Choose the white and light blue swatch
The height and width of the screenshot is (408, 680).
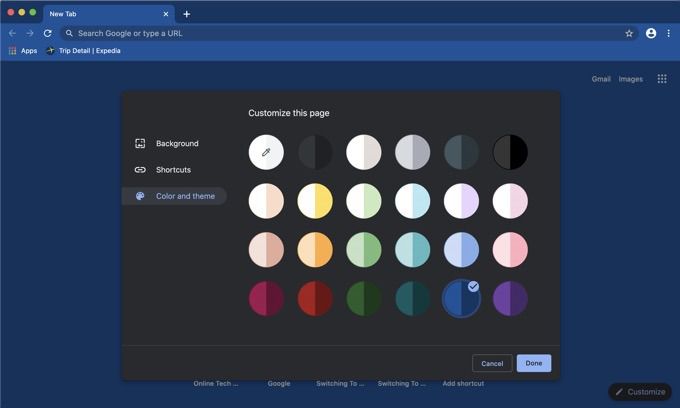[413, 201]
